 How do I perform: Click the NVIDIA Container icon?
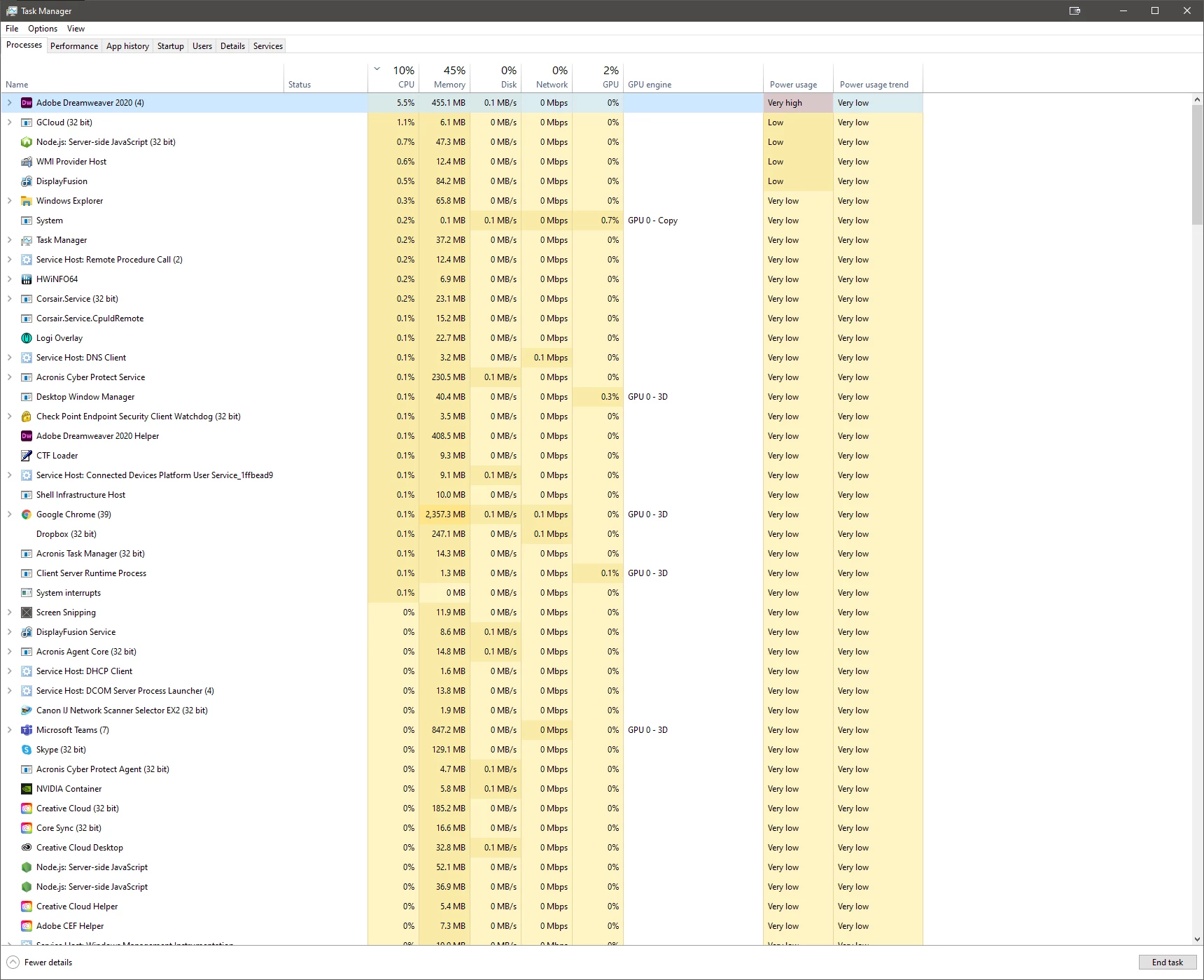(27, 789)
